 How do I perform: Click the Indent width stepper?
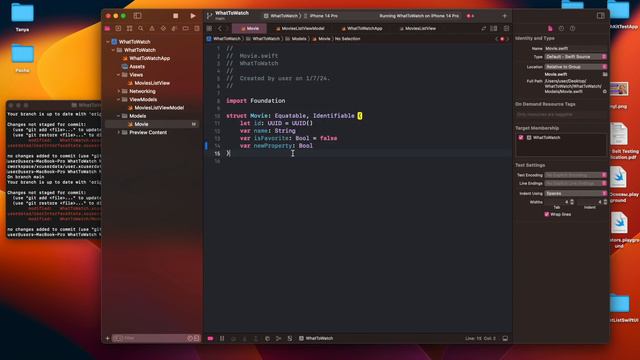[x=605, y=202]
